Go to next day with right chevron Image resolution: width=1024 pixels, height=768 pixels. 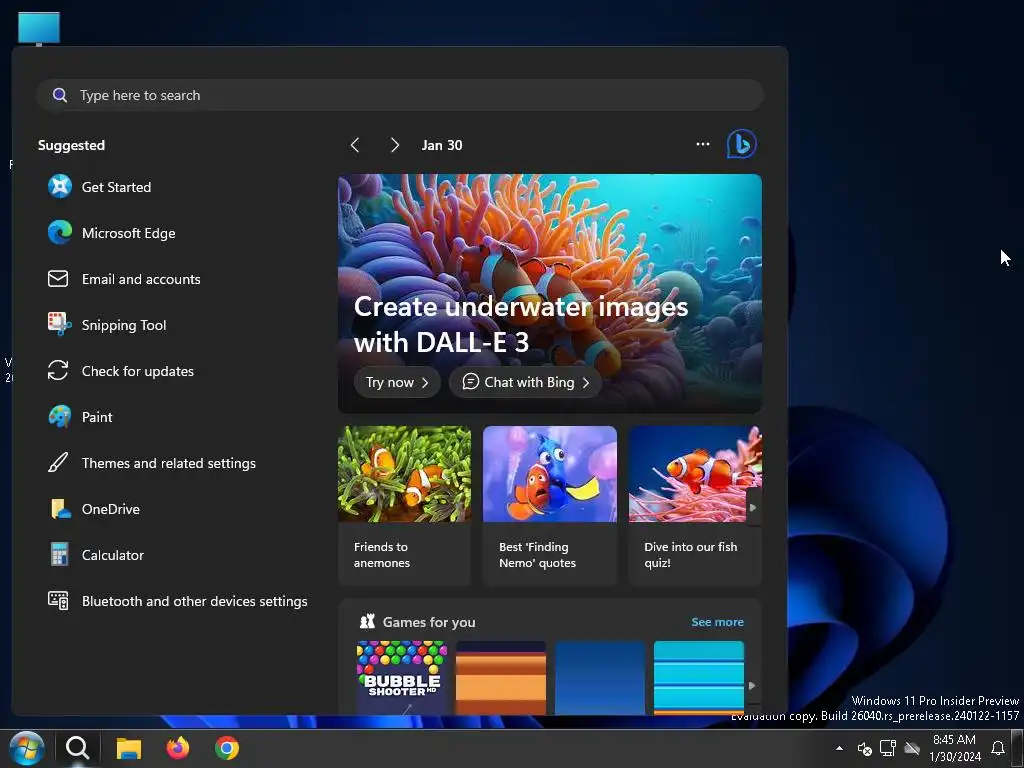point(394,145)
